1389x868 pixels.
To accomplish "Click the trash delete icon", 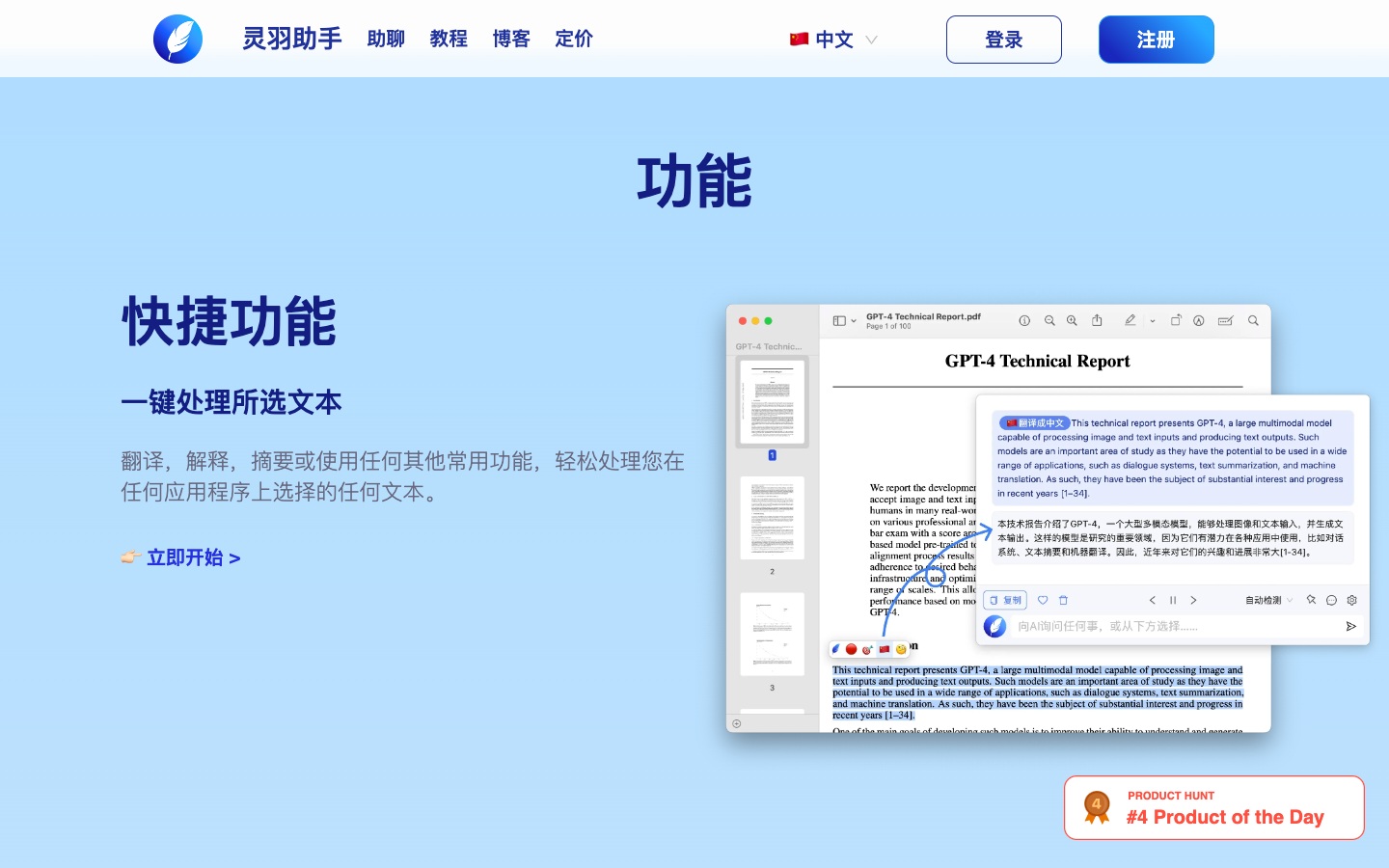I will [1063, 600].
